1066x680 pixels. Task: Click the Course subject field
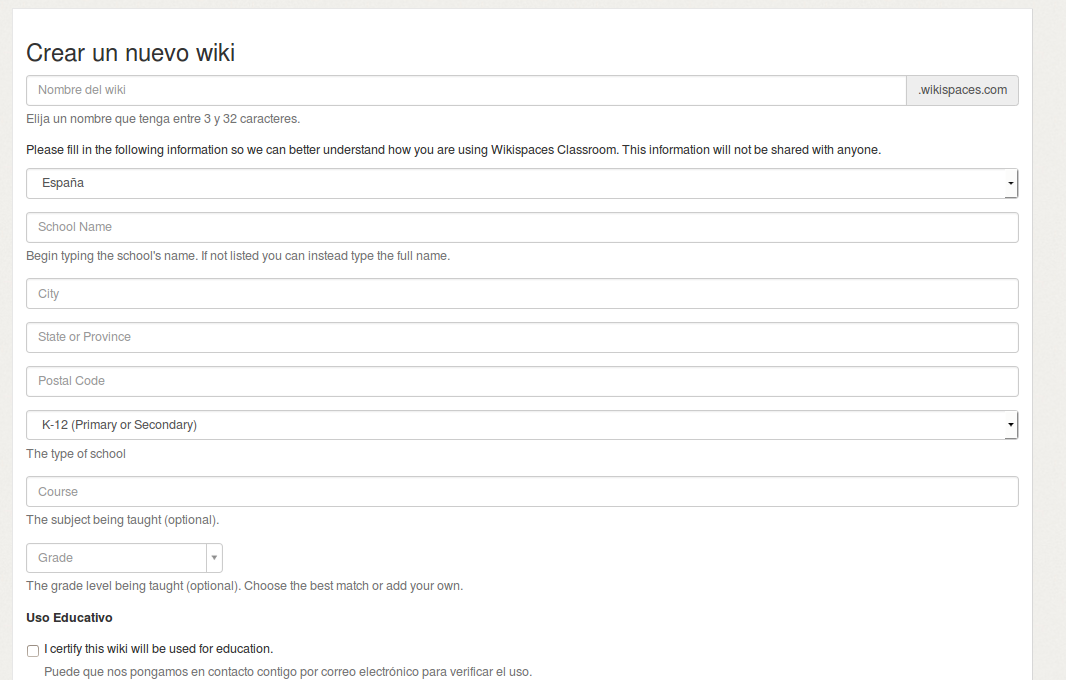click(x=521, y=492)
